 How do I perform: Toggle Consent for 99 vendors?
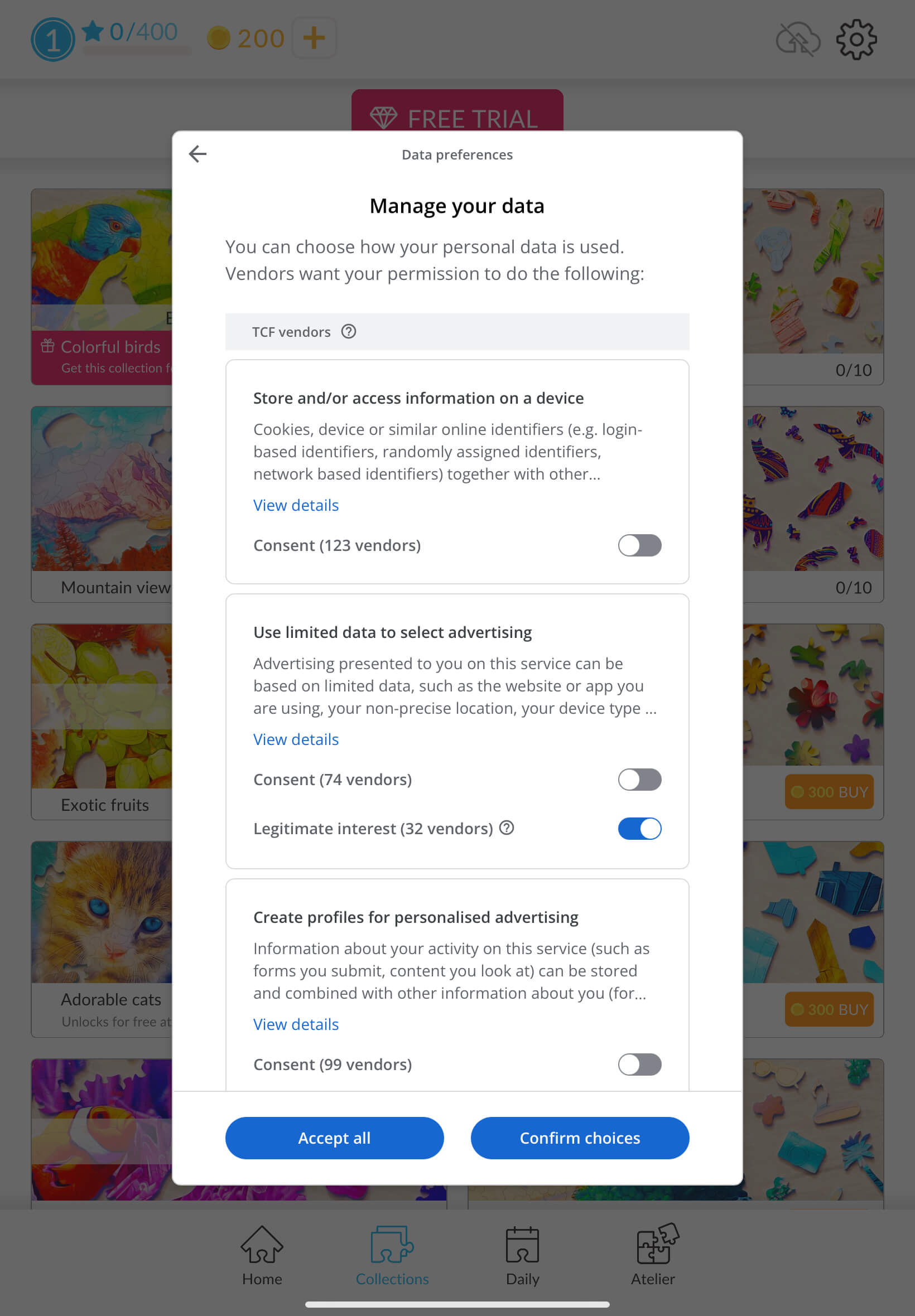[x=639, y=1065]
